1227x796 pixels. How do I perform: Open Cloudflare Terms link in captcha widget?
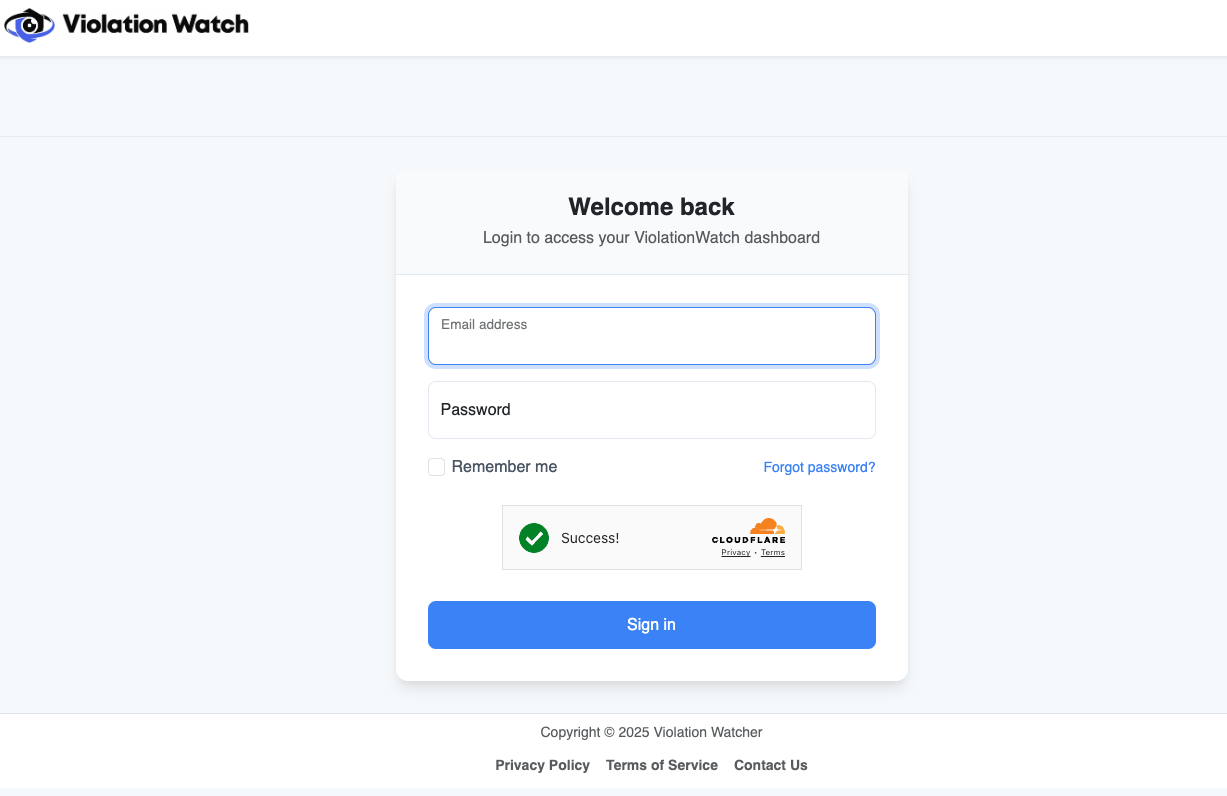click(x=773, y=553)
